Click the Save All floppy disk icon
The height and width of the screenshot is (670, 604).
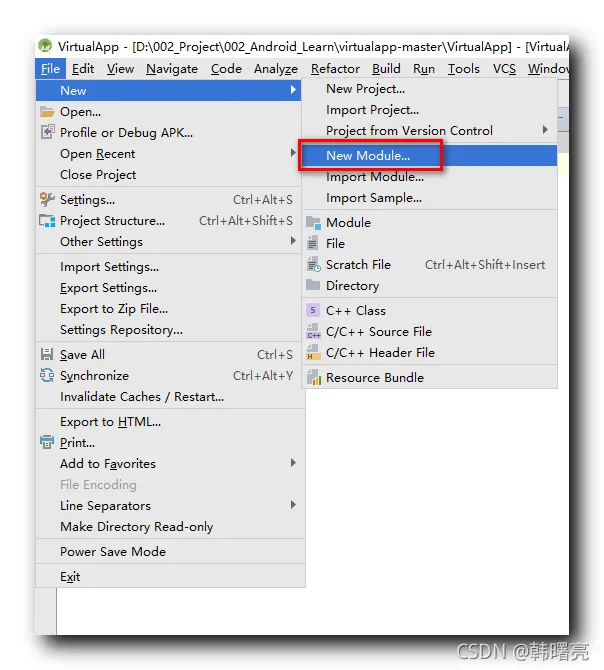47,354
